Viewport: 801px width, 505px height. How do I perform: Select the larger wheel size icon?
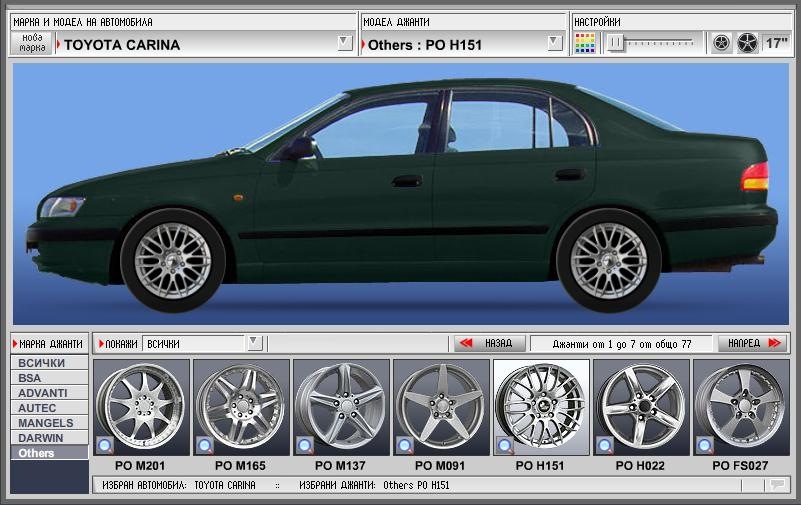(747, 43)
